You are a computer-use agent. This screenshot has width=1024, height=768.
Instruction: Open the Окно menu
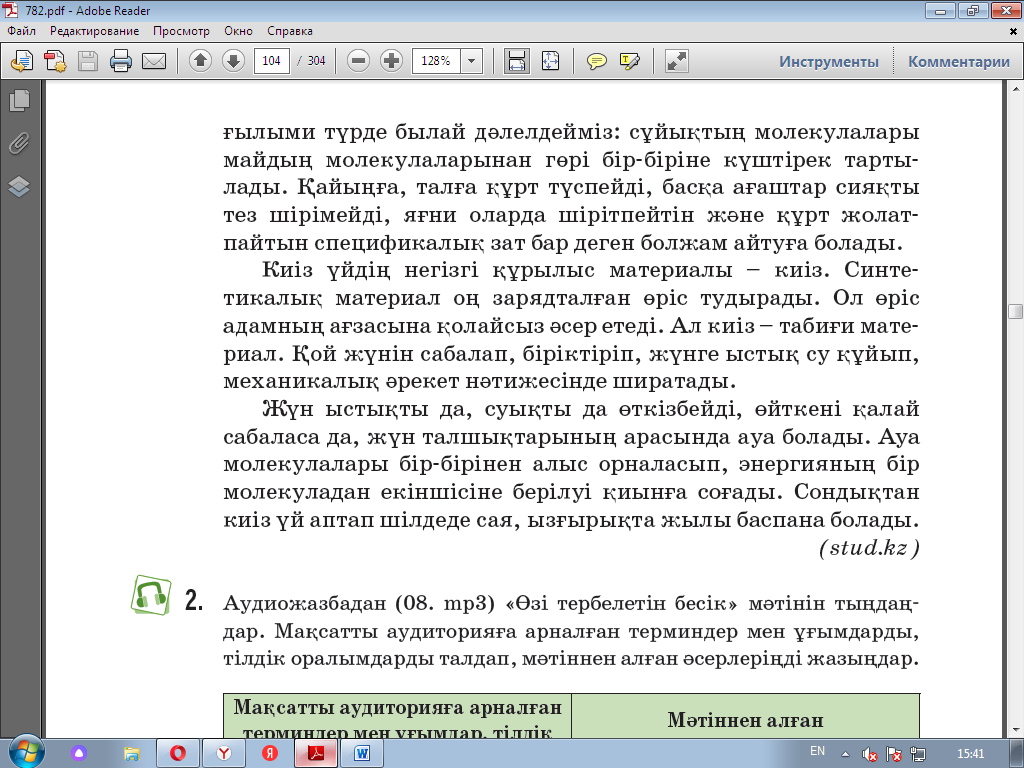(238, 31)
